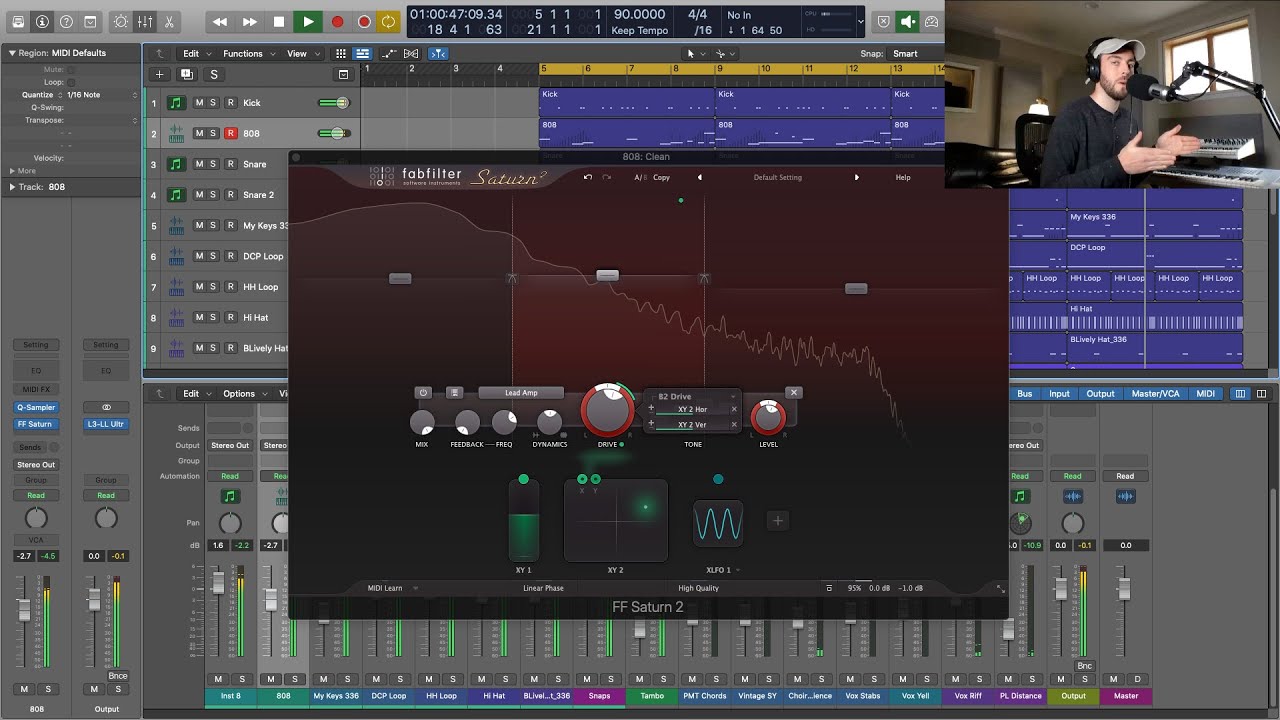The image size is (1280, 720).
Task: Switch to grid view icon in the tracks toolbar
Action: 341,54
